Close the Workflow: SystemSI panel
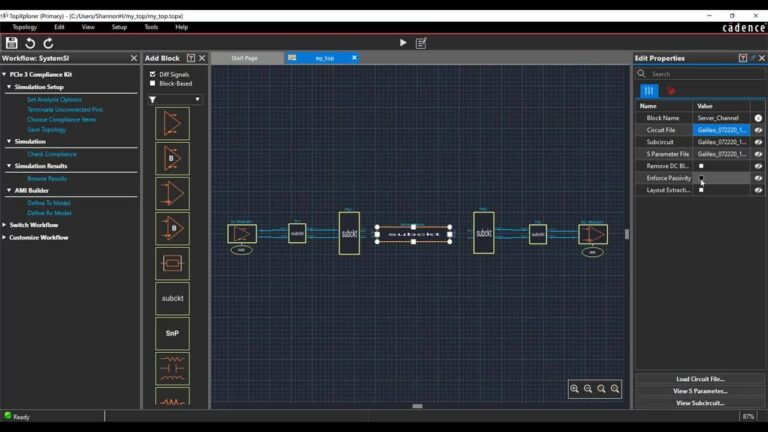The height and width of the screenshot is (432, 768). pyautogui.click(x=134, y=58)
